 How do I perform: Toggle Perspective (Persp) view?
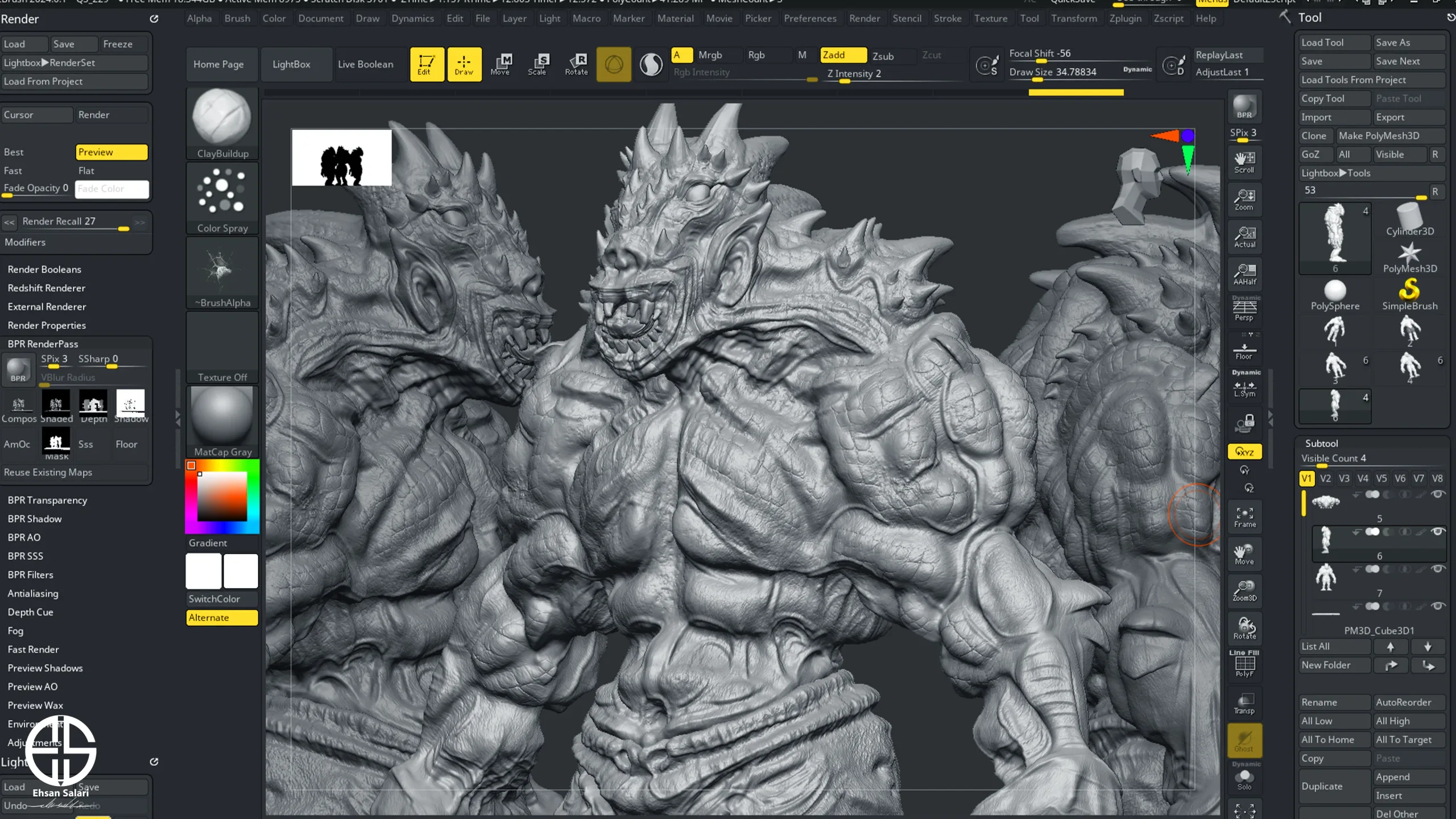[x=1244, y=309]
